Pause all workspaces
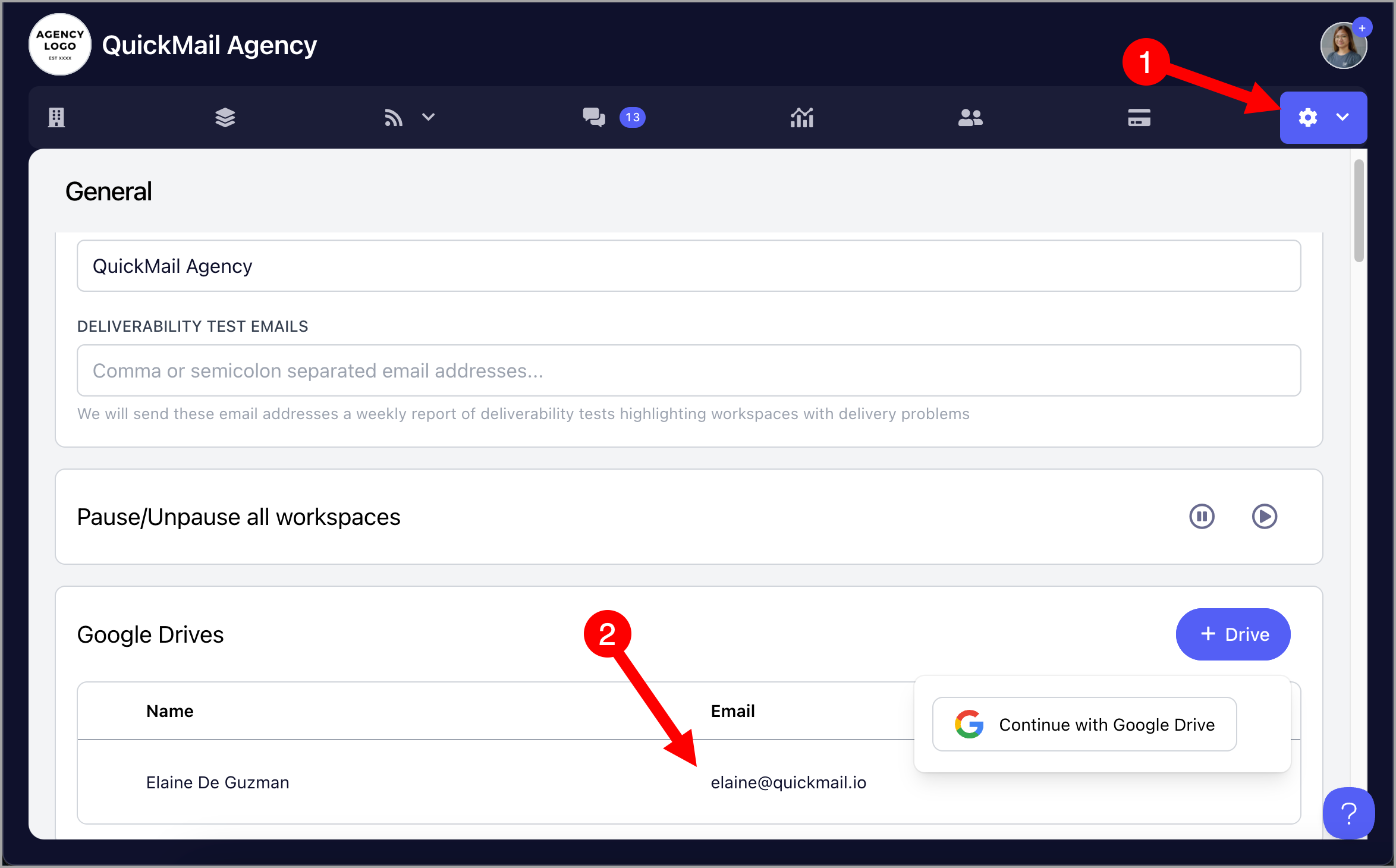1396x868 pixels. pyautogui.click(x=1202, y=516)
